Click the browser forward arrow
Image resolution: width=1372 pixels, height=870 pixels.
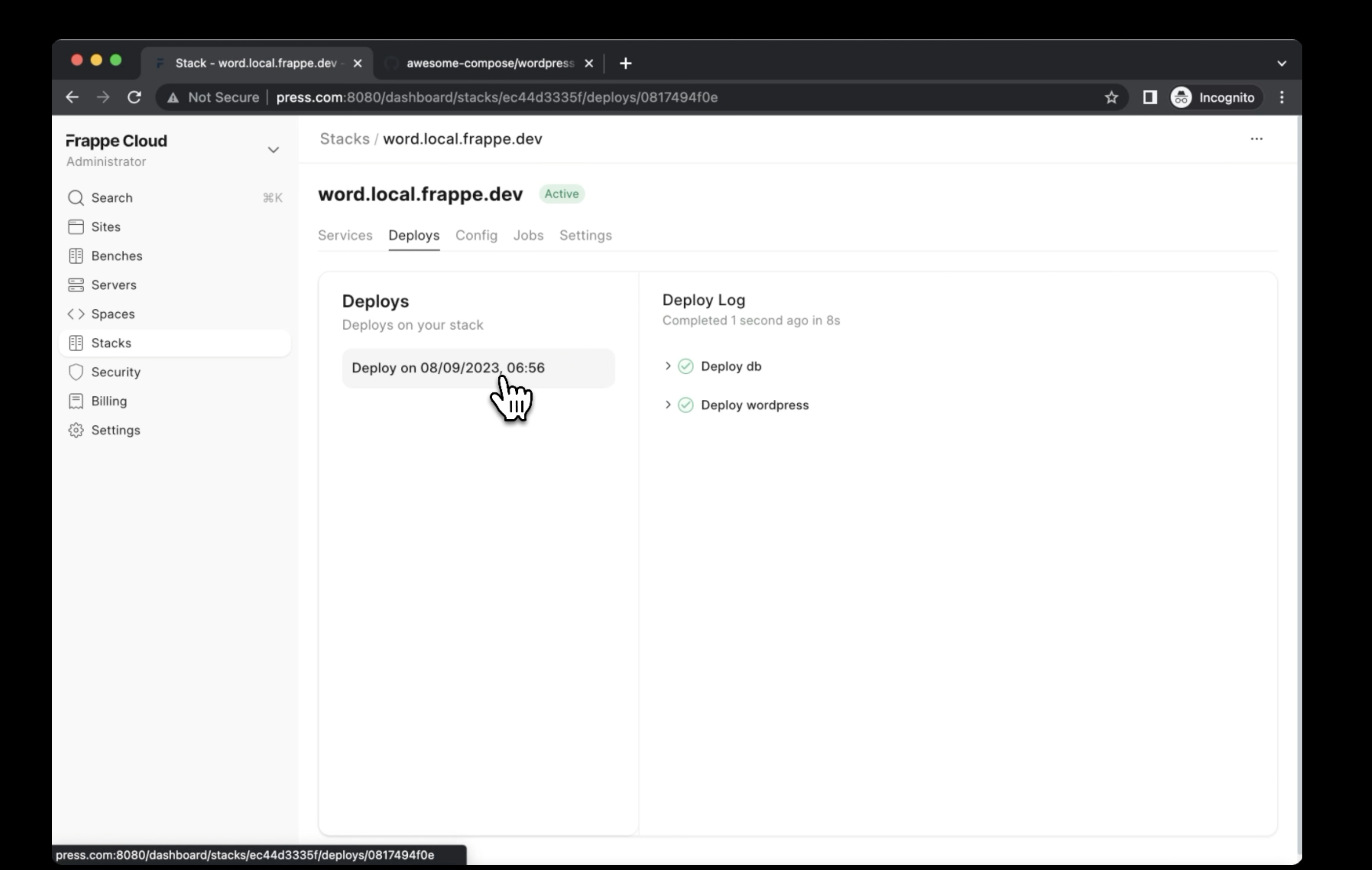[103, 97]
